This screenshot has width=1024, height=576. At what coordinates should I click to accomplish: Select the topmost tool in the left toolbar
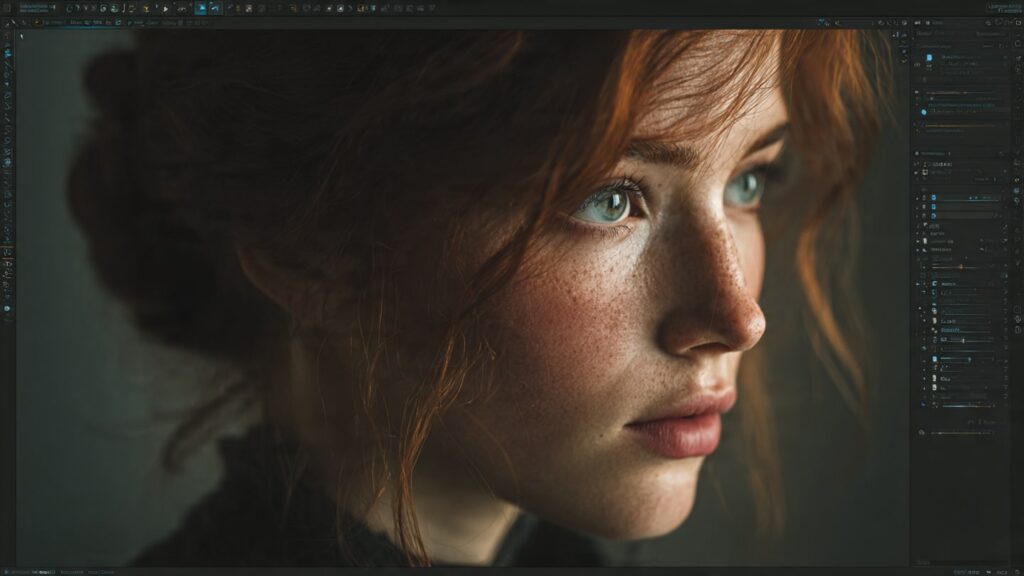[7, 35]
